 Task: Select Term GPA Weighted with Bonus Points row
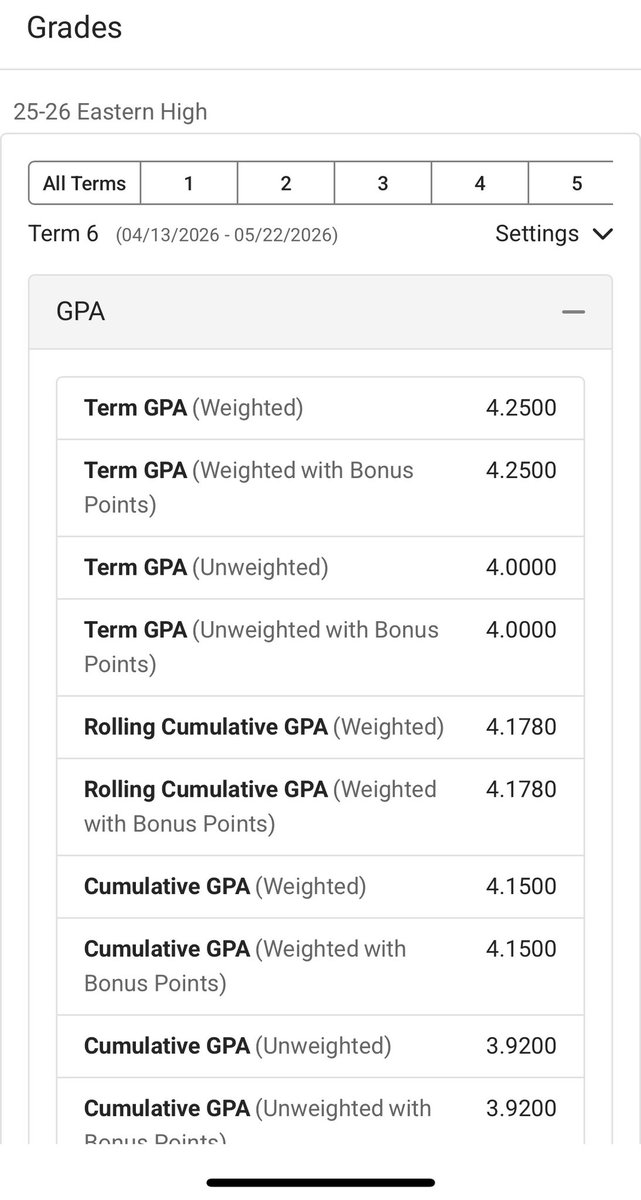pos(320,488)
